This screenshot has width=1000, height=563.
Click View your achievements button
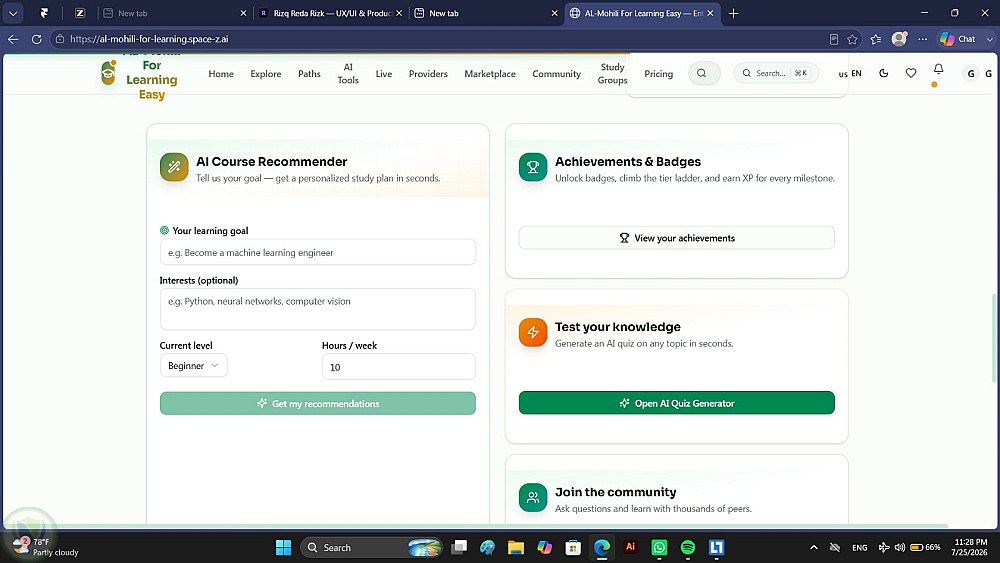click(x=676, y=238)
